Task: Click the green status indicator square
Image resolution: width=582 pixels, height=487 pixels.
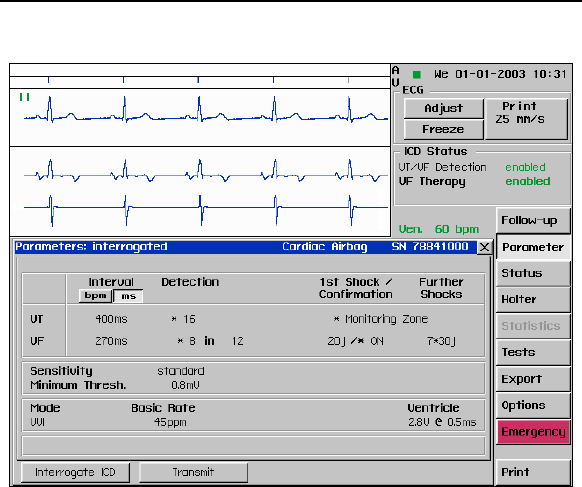Action: (417, 75)
